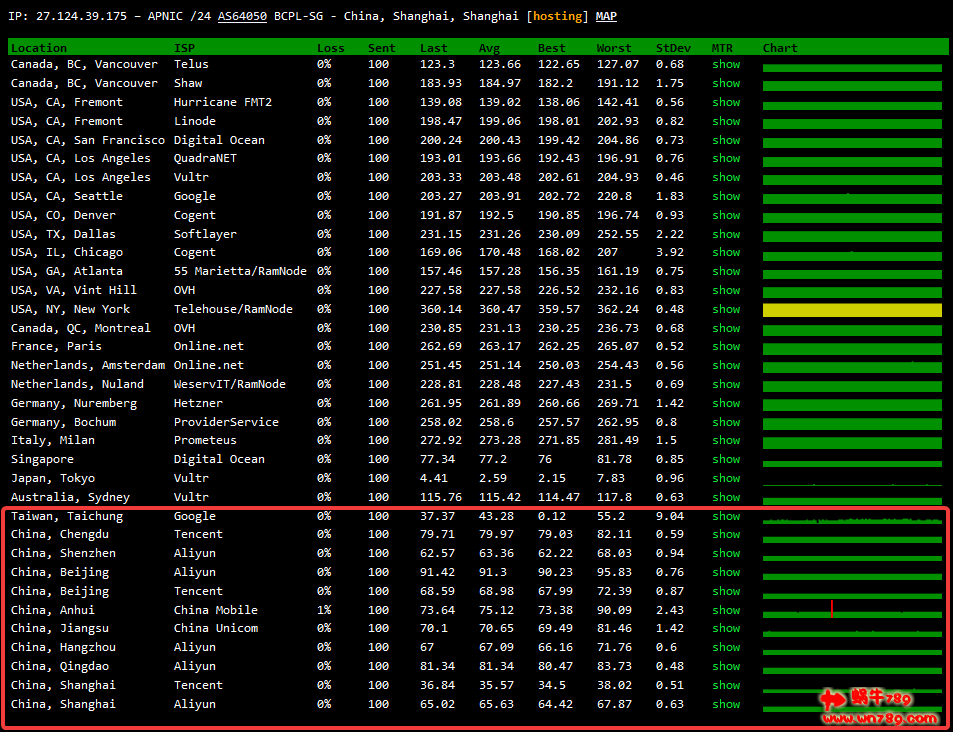Show MTR for Vancouver Telus row
This screenshot has height=732, width=953.
click(726, 64)
